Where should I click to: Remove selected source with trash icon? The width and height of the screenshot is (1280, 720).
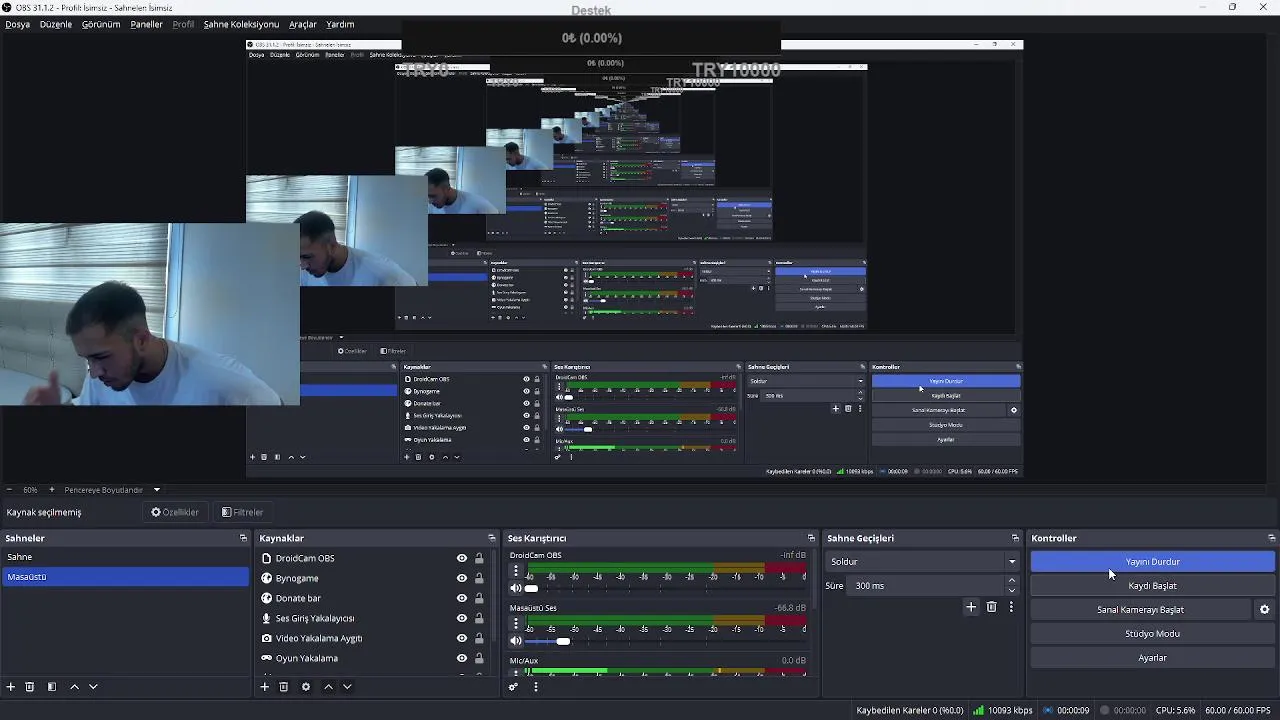284,687
